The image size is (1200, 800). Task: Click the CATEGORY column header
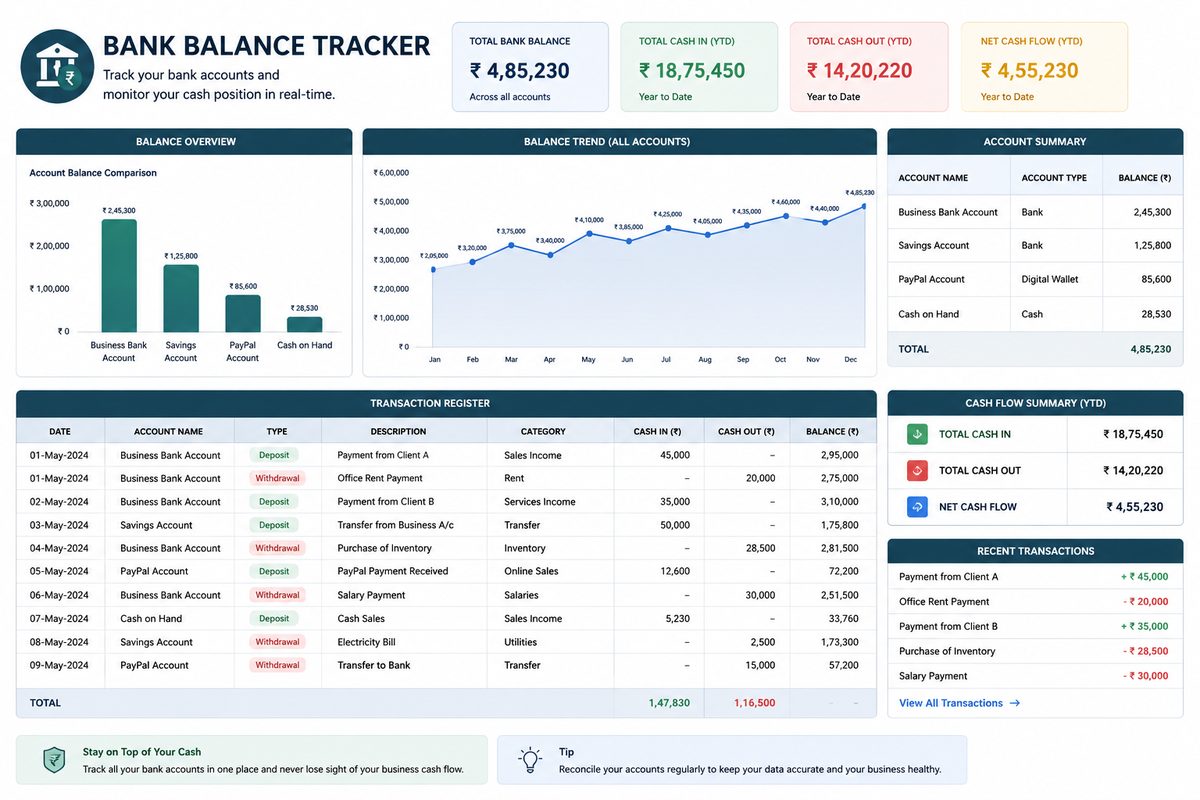tap(543, 432)
